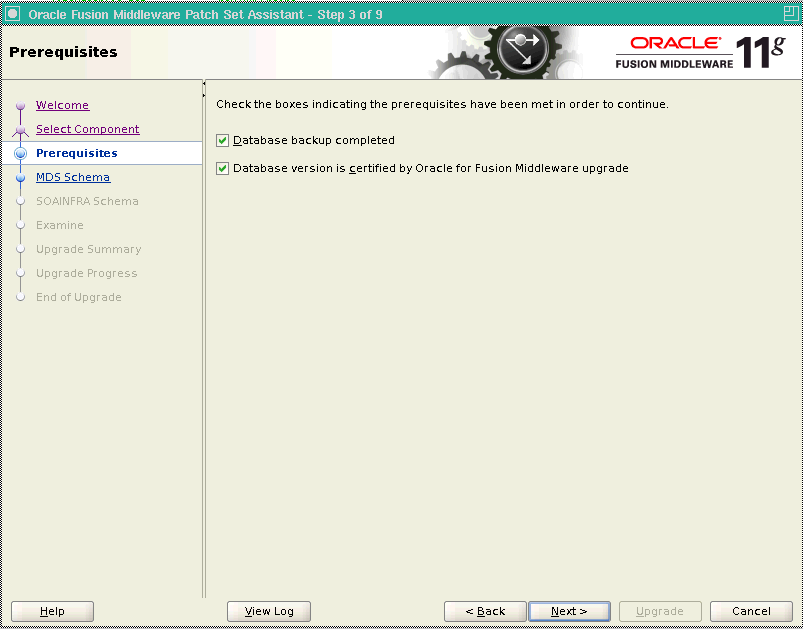Click the Prerequisites active step circle icon

(20, 153)
